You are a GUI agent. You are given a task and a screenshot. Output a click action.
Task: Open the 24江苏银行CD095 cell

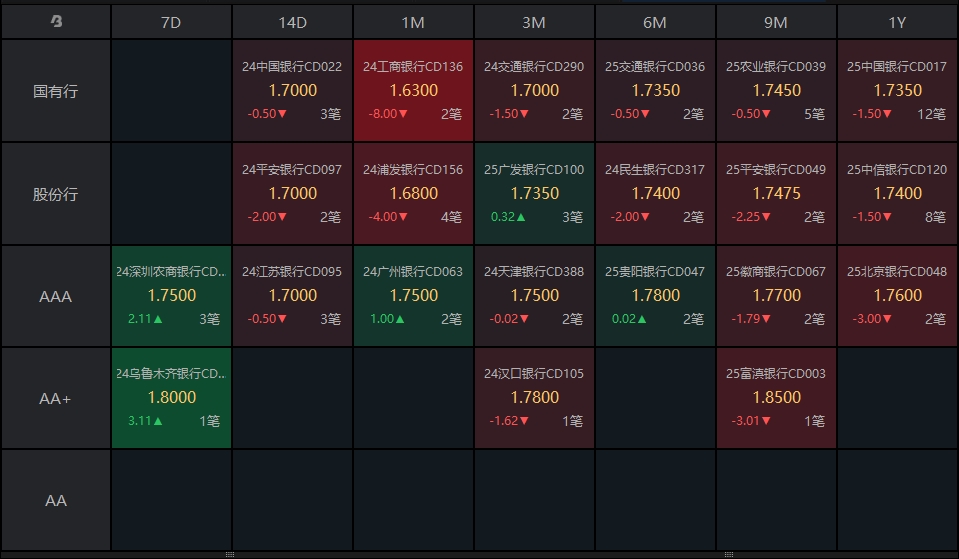292,296
